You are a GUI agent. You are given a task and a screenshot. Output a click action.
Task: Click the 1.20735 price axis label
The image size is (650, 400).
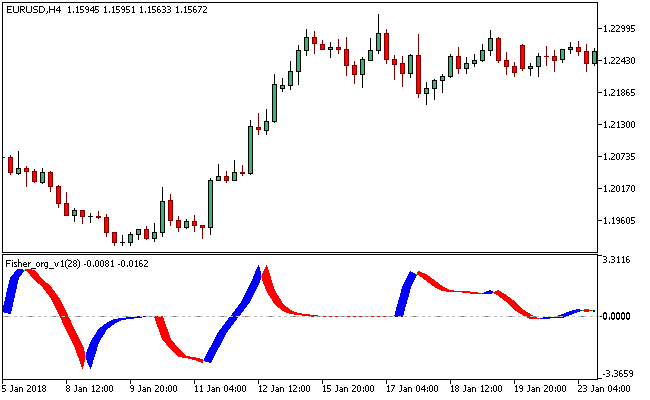click(621, 157)
